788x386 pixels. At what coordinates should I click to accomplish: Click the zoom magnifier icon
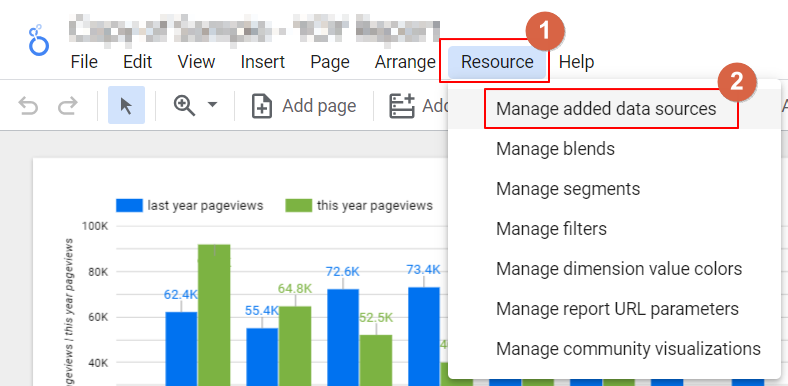[x=184, y=106]
